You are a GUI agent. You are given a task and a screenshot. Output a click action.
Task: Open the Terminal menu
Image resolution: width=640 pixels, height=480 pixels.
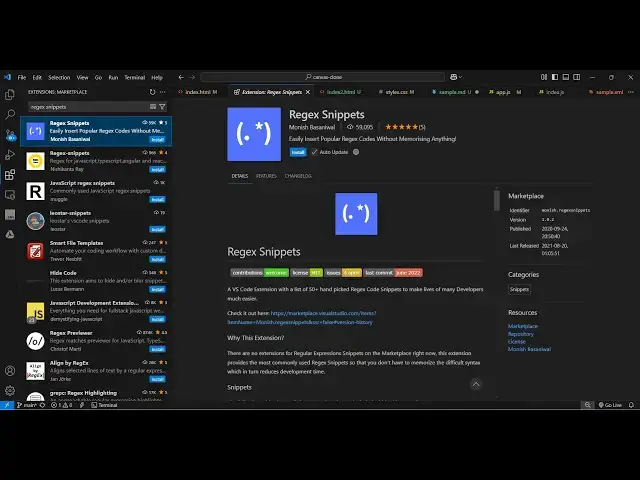135,78
